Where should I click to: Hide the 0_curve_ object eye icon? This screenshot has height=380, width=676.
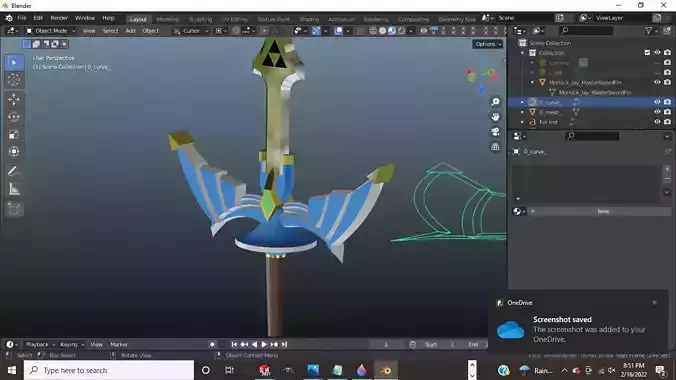click(x=657, y=102)
